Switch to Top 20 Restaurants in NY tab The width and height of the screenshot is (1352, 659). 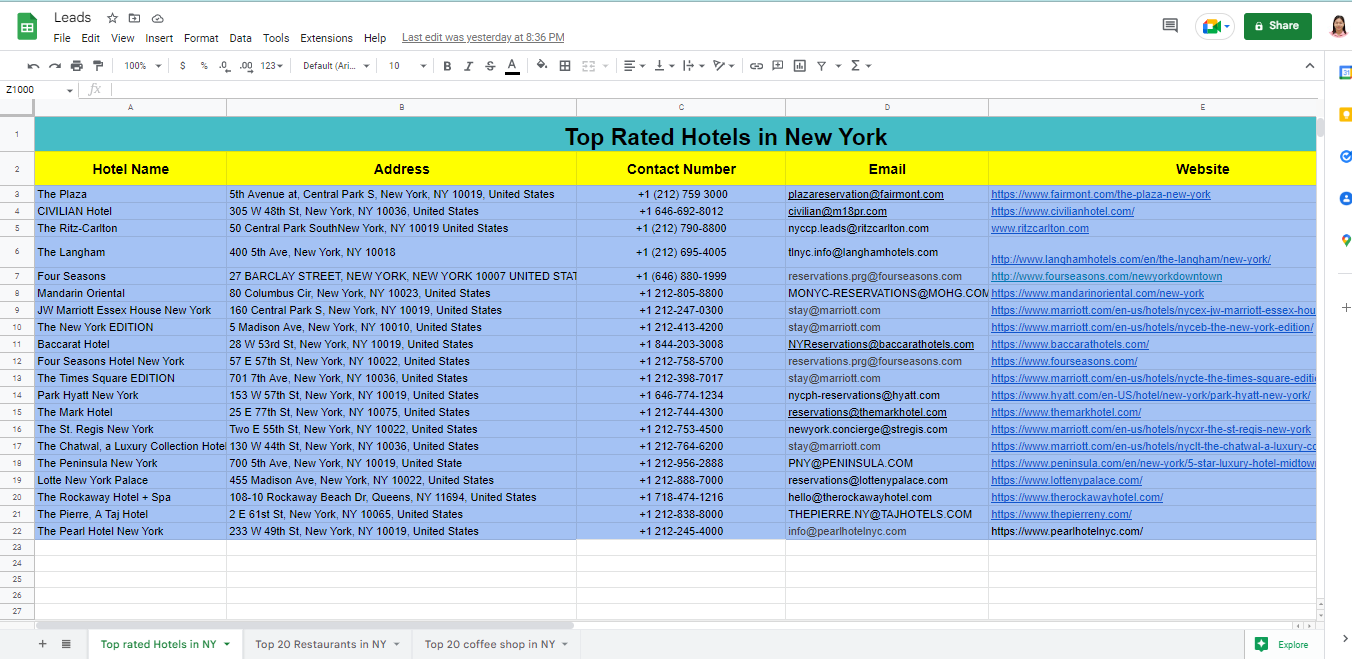click(327, 644)
